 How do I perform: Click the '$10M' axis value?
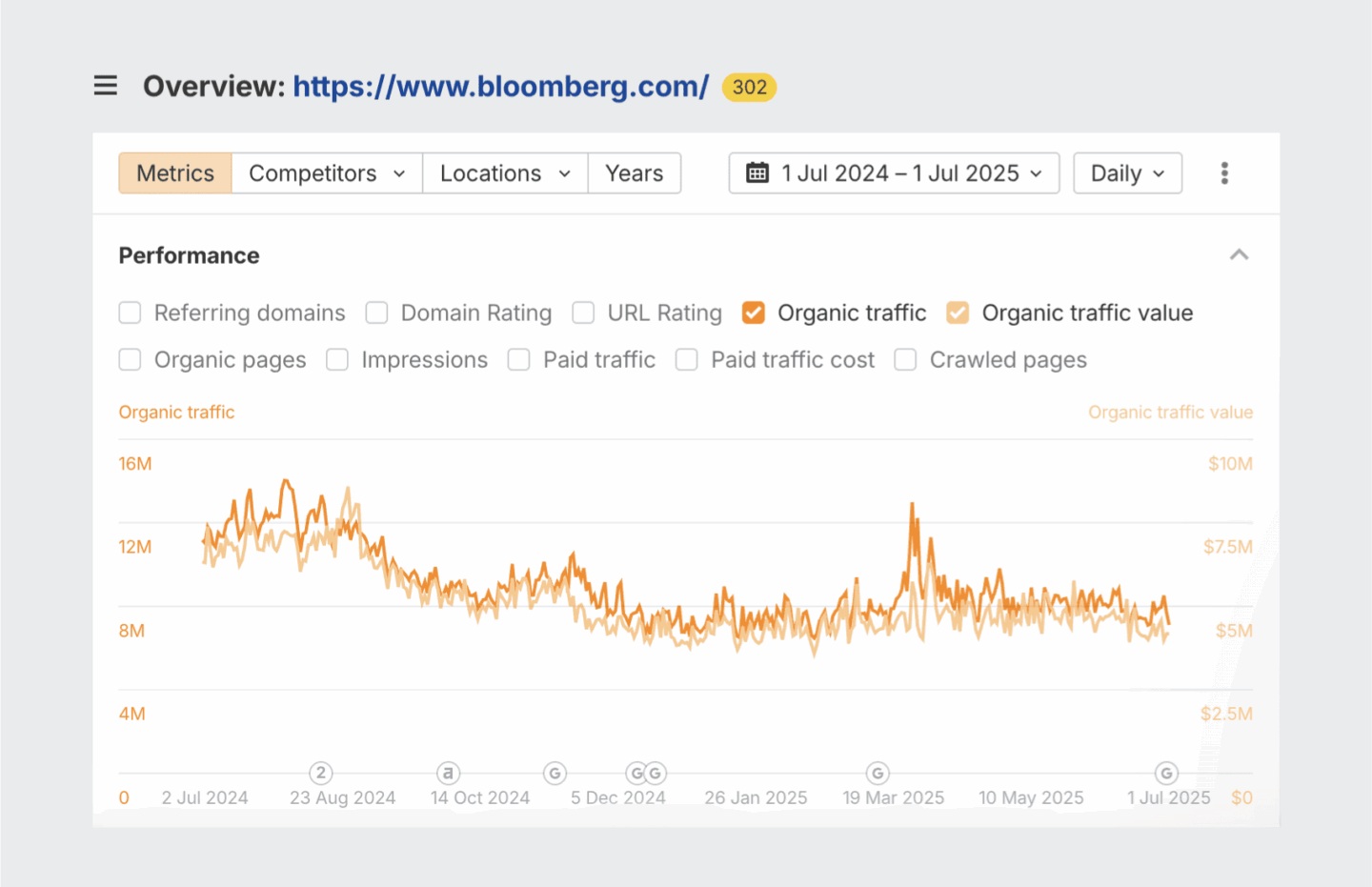1230,464
